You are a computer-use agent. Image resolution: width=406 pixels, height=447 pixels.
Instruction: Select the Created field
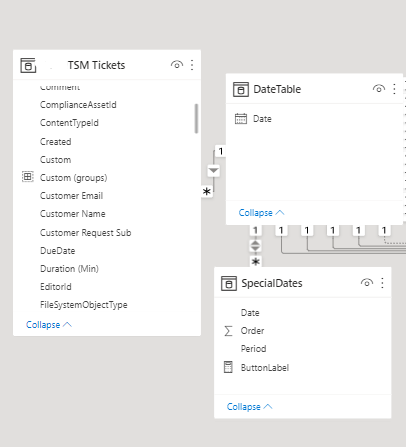55,142
